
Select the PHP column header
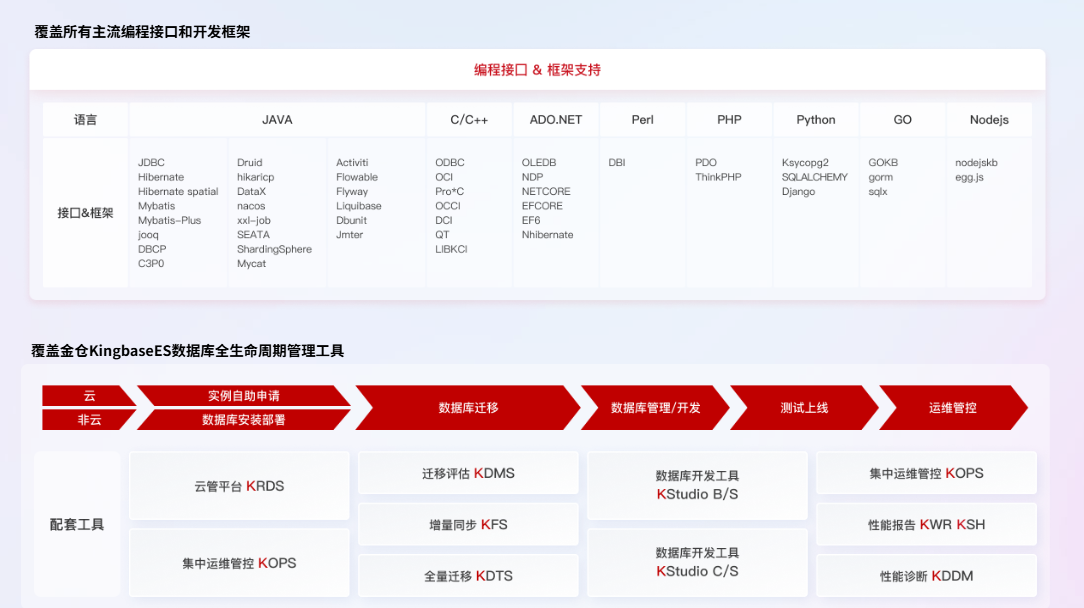[x=729, y=120]
